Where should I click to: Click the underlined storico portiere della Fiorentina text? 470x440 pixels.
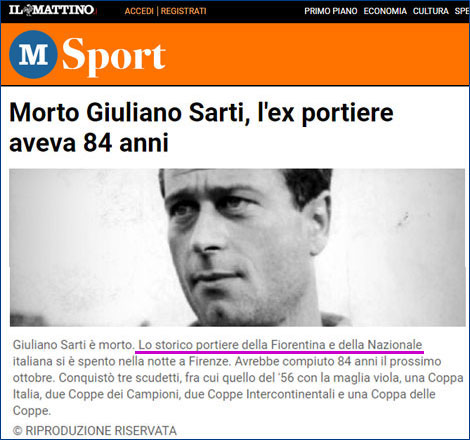pyautogui.click(x=280, y=345)
